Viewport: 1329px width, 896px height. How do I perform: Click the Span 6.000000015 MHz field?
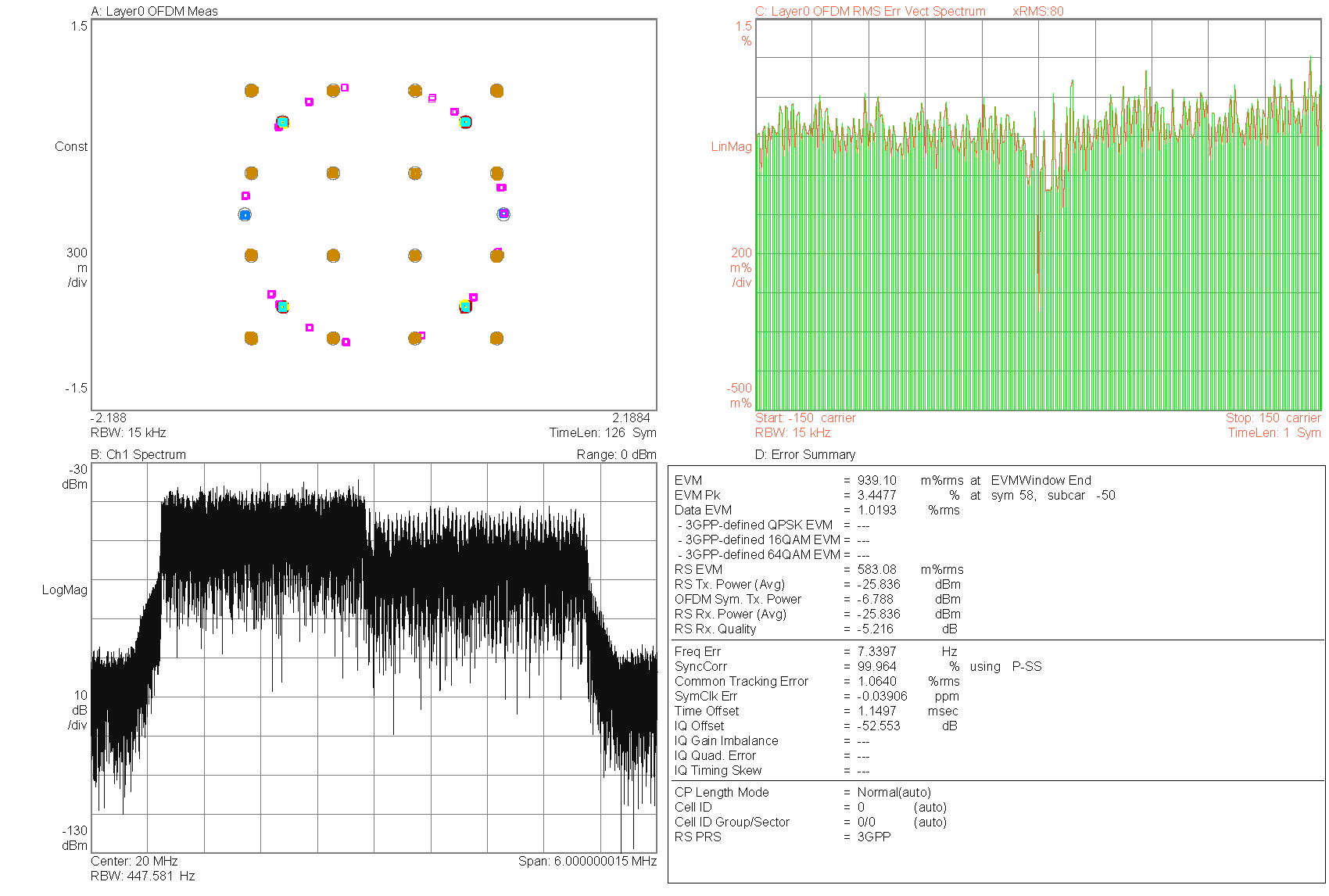[586, 861]
